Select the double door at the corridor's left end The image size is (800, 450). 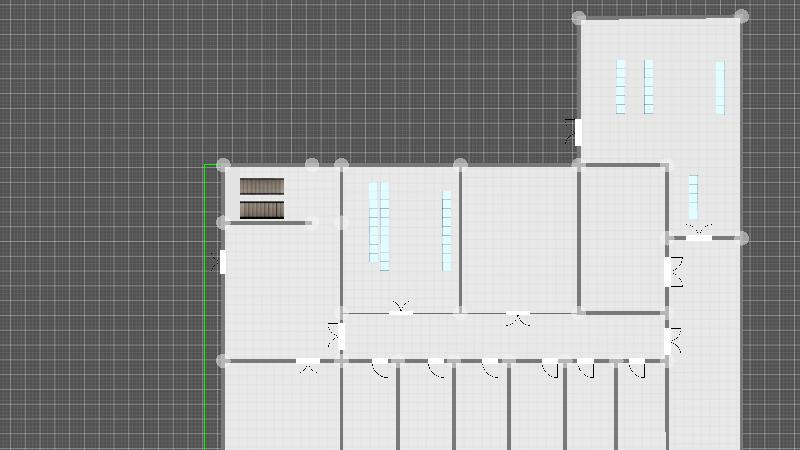(x=338, y=336)
